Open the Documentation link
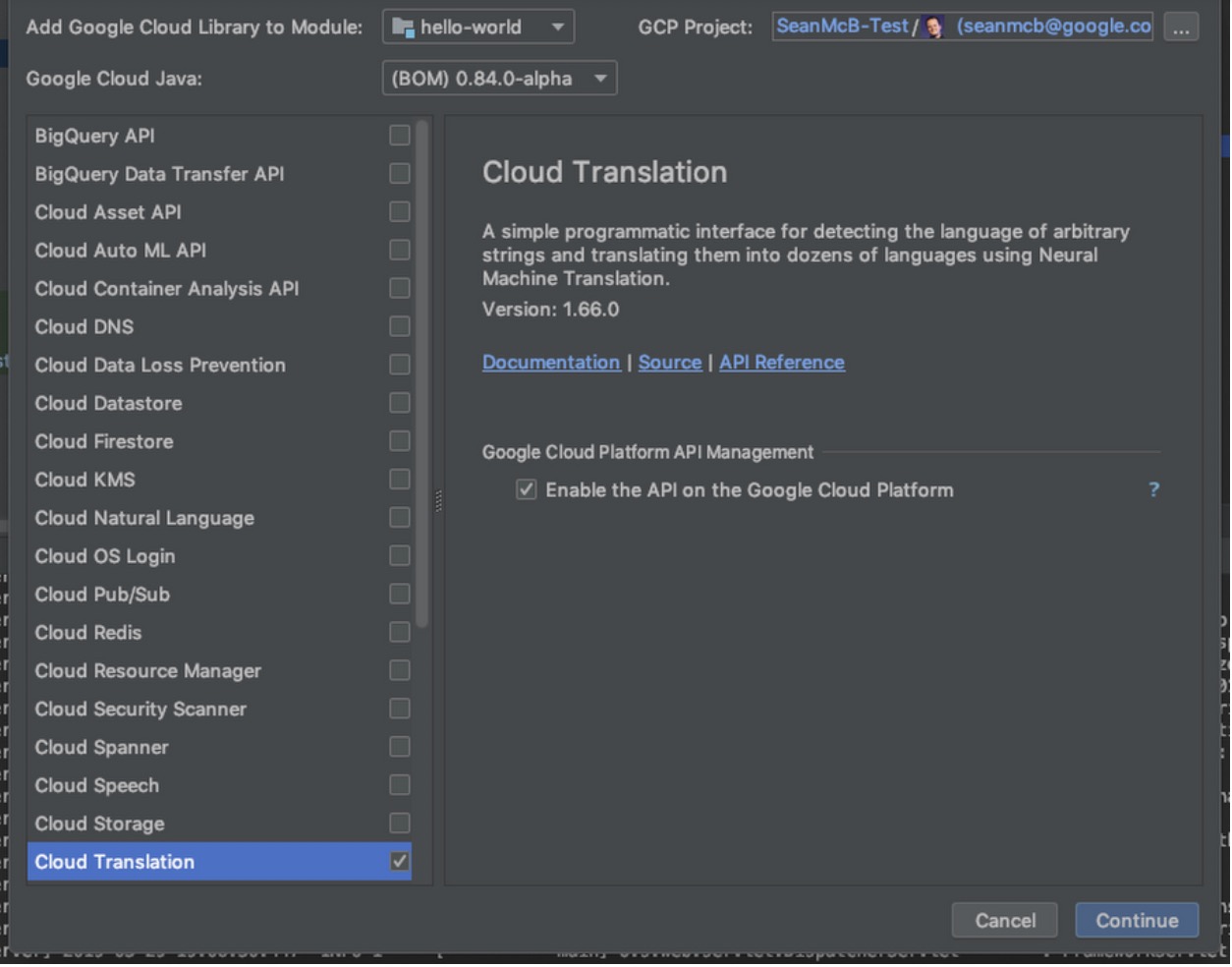 coord(550,362)
